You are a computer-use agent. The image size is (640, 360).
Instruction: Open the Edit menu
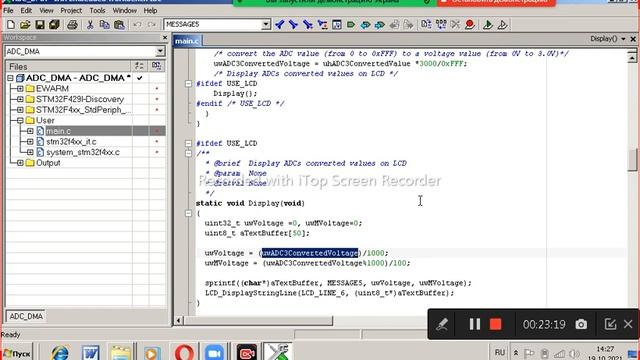click(x=26, y=10)
